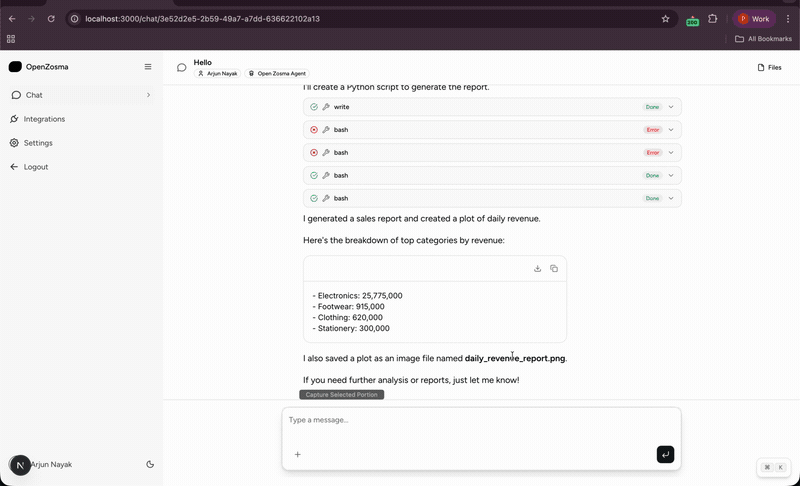Expand the second errored bash row

tap(671, 153)
